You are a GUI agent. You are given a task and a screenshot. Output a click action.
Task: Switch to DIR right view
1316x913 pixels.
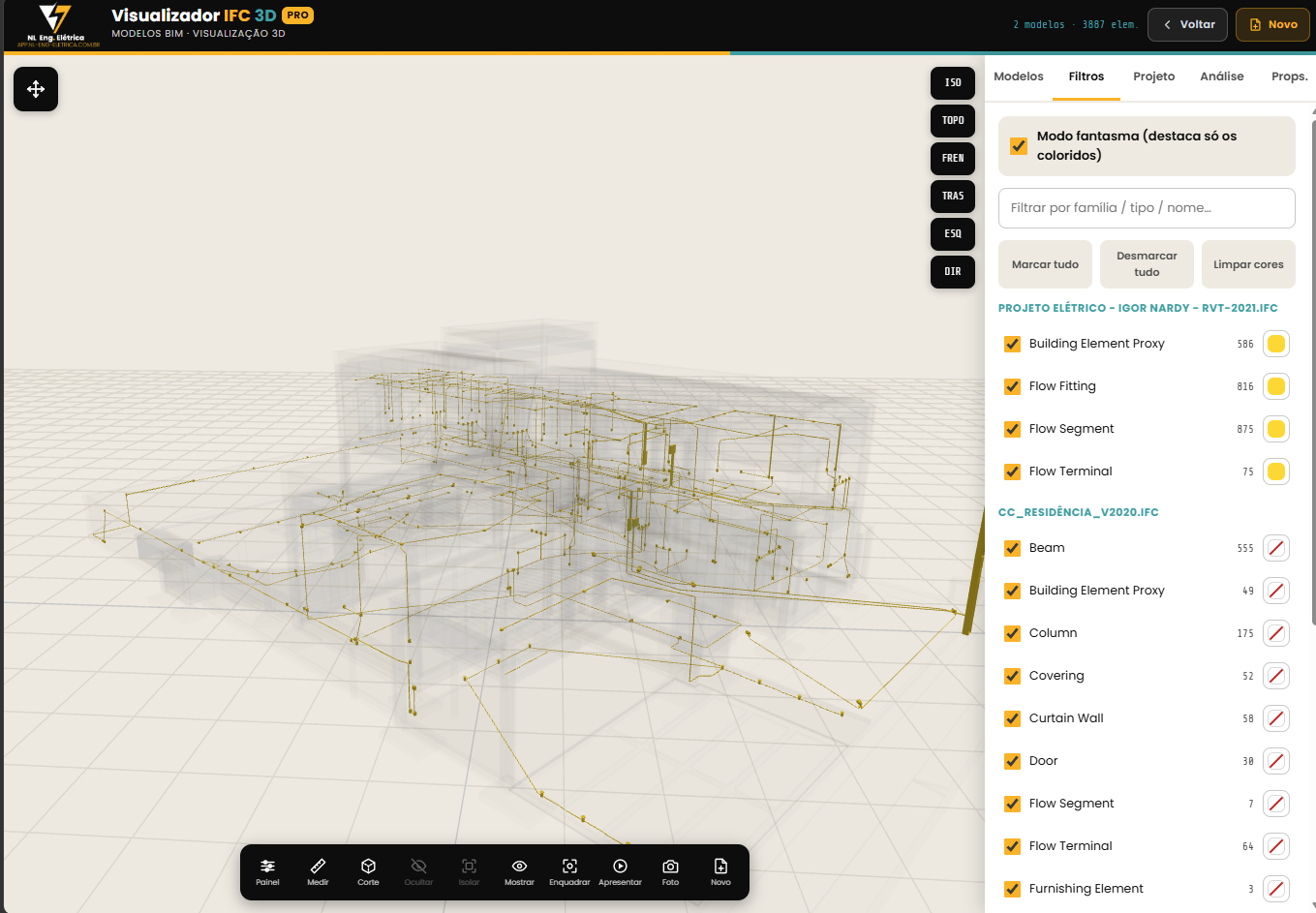pyautogui.click(x=953, y=271)
